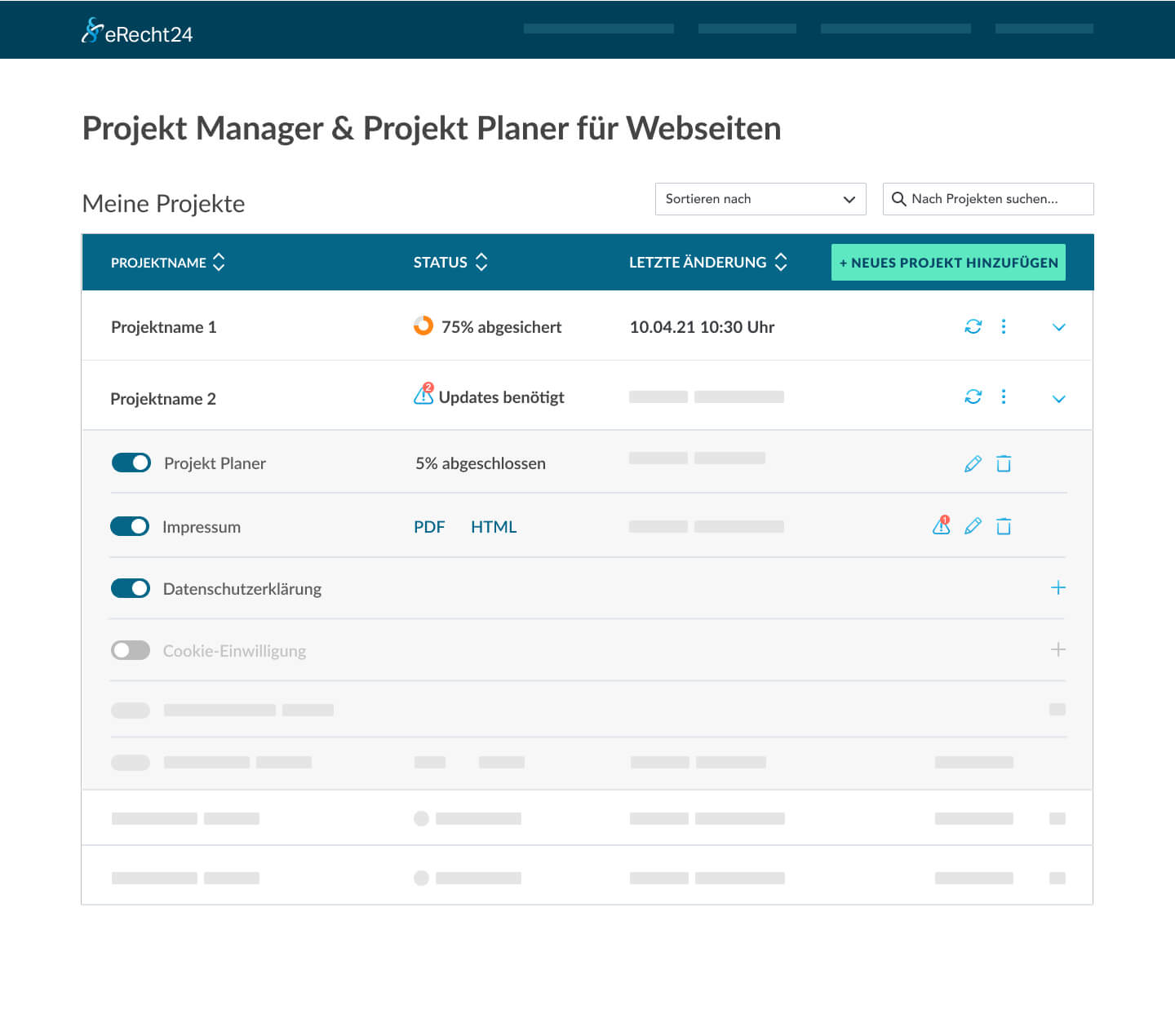Viewport: 1175px width, 1036px height.
Task: Open the Impressum PDF link
Action: point(429,527)
